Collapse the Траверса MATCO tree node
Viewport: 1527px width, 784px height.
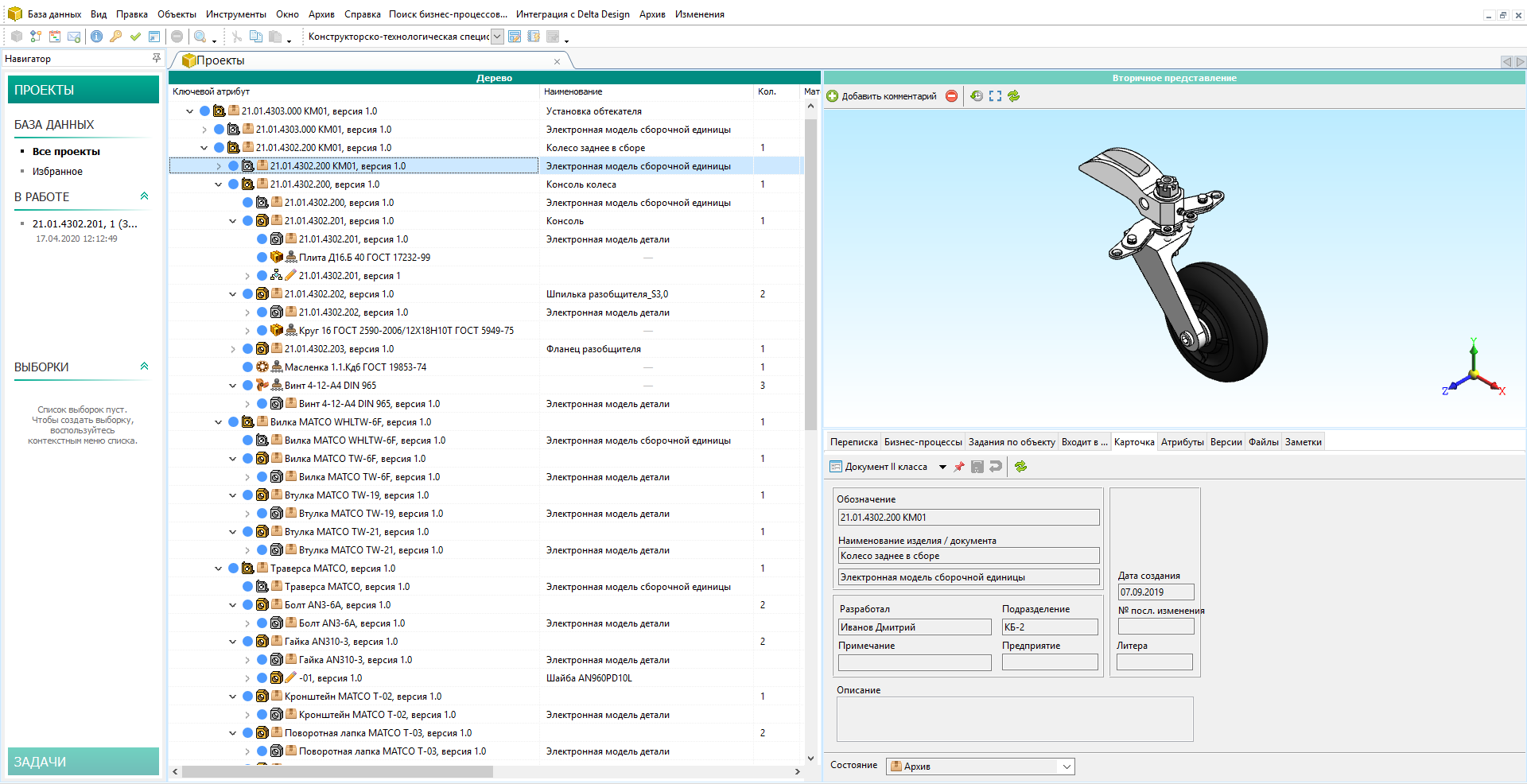(x=219, y=569)
